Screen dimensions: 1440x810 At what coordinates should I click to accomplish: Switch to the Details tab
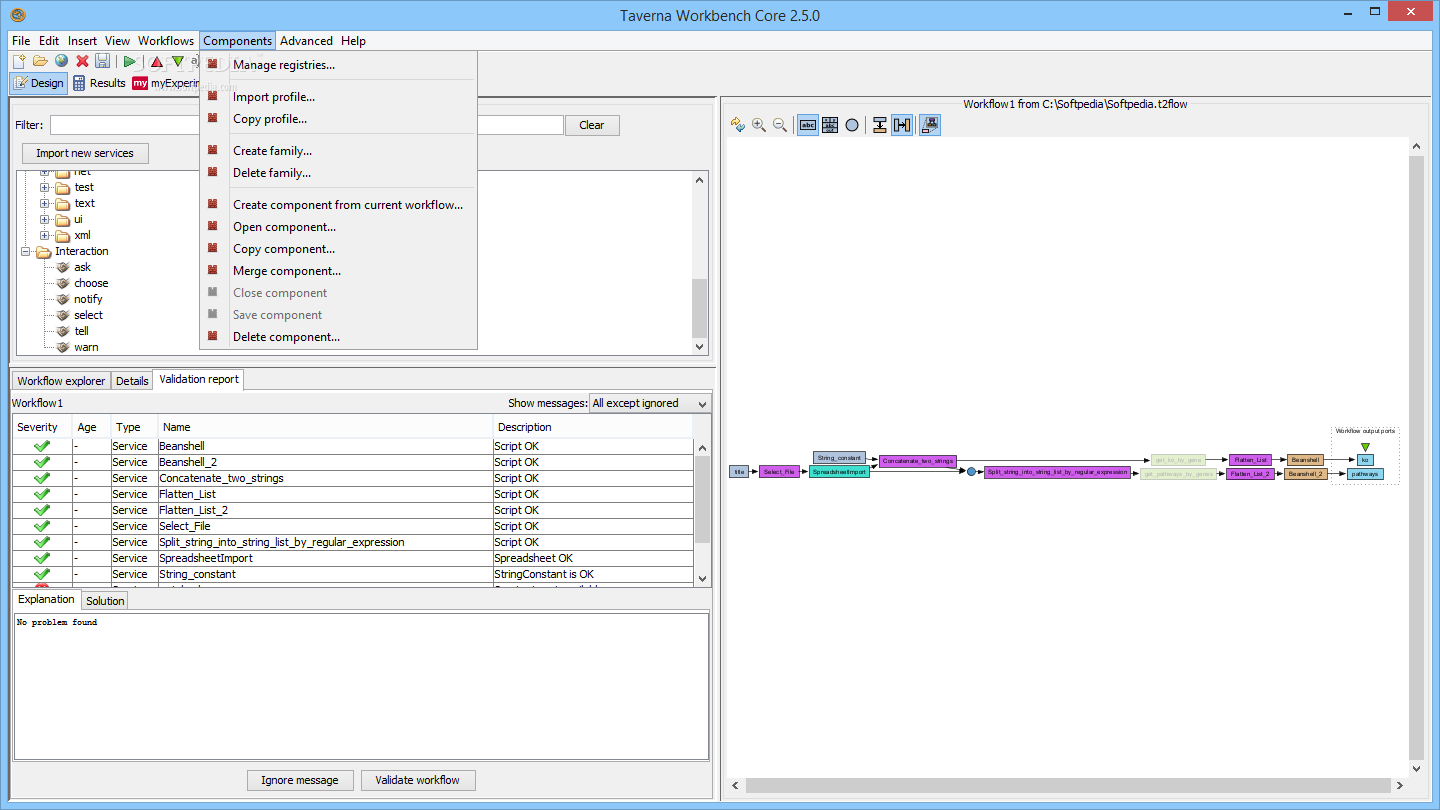point(132,381)
